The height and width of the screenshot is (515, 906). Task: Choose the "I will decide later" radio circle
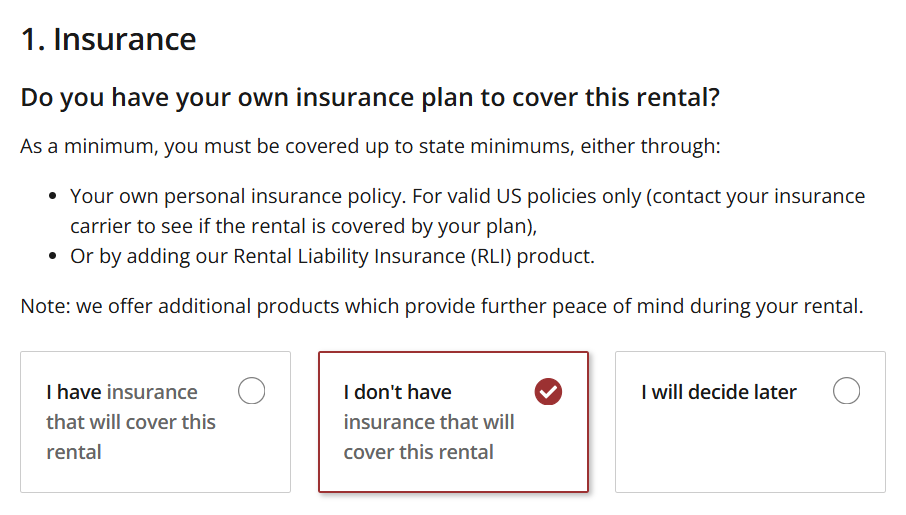[846, 391]
